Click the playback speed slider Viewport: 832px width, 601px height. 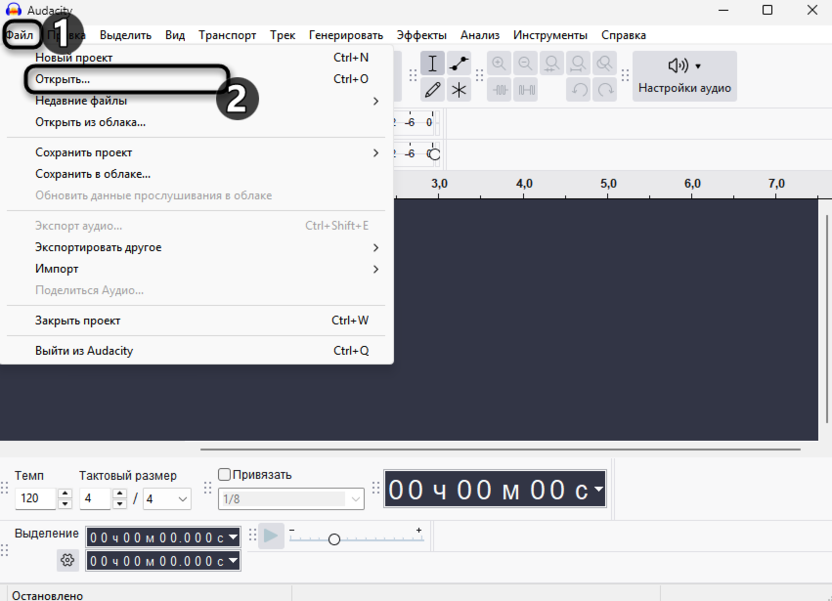click(x=334, y=539)
